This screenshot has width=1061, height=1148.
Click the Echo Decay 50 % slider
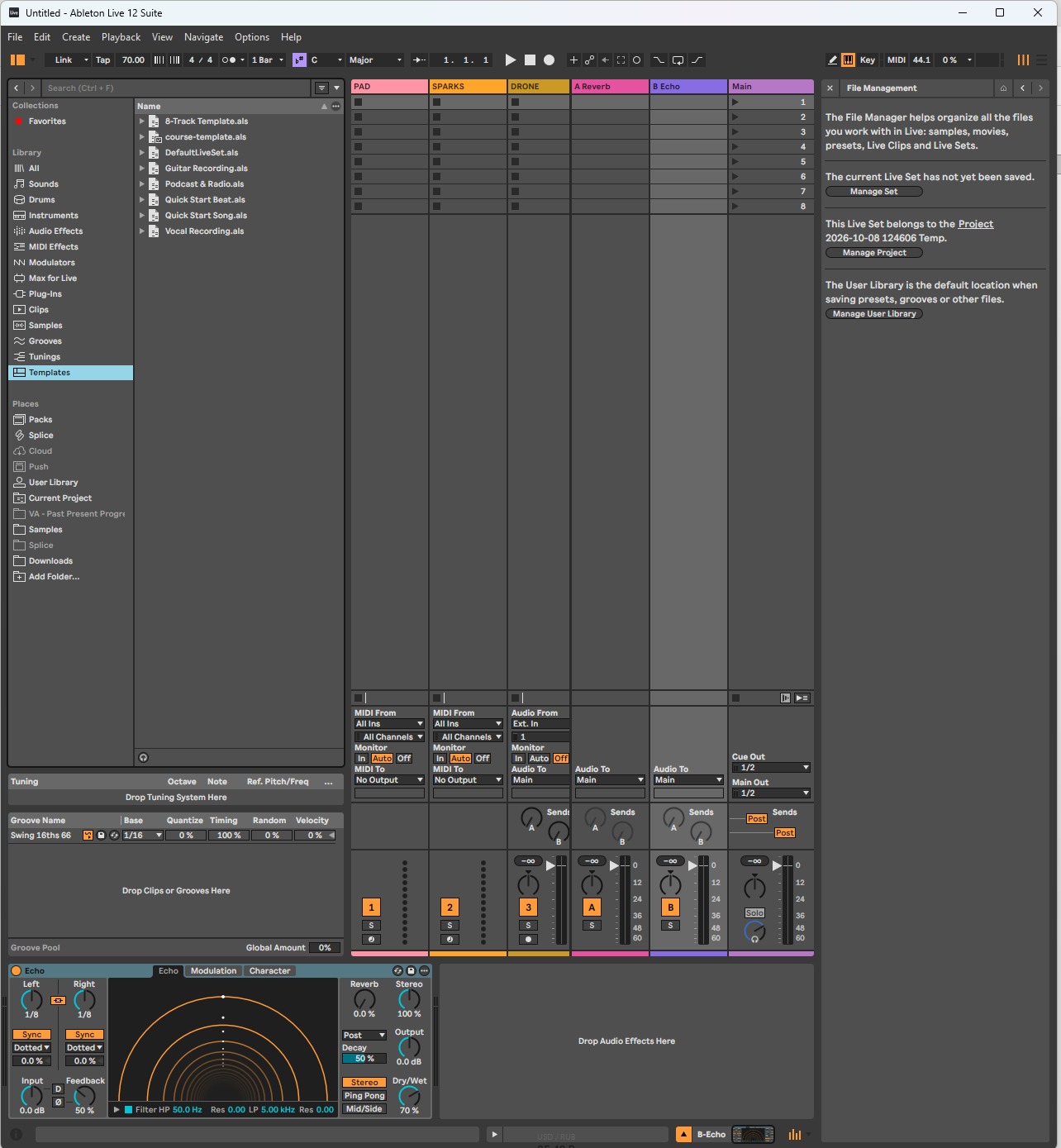[x=364, y=1059]
